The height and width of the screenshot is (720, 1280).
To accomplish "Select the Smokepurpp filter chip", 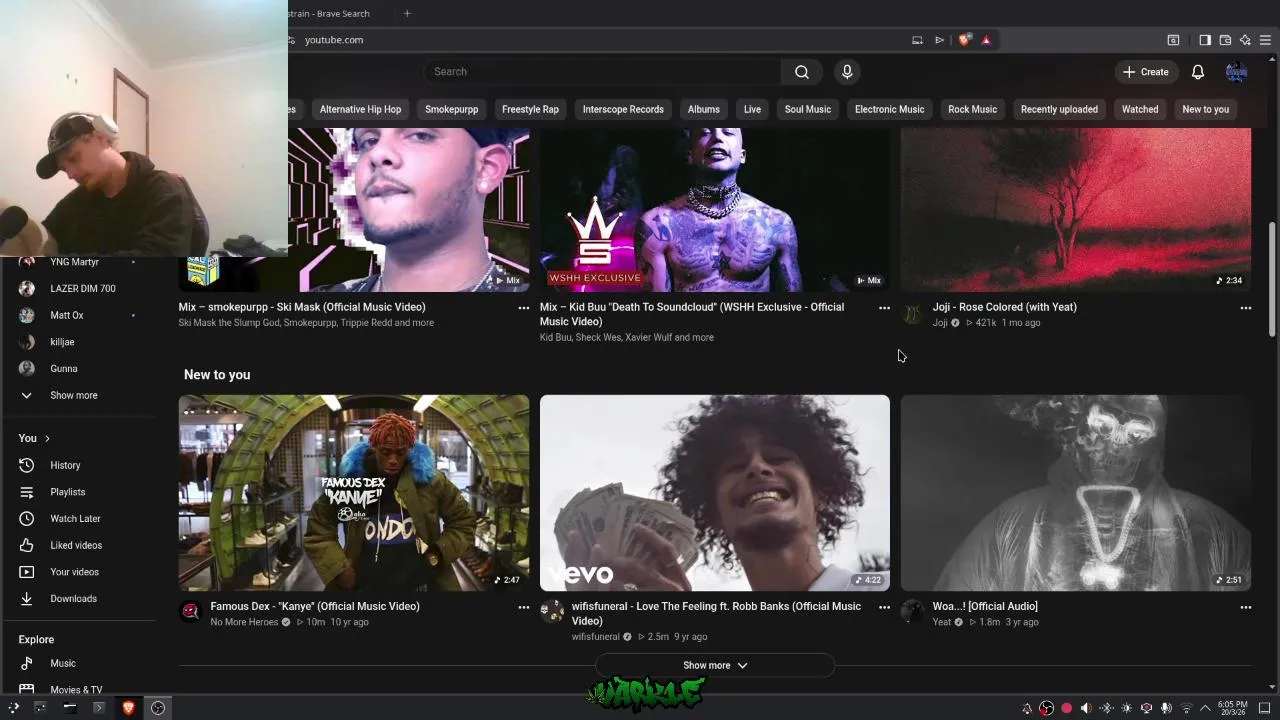I will pos(451,109).
